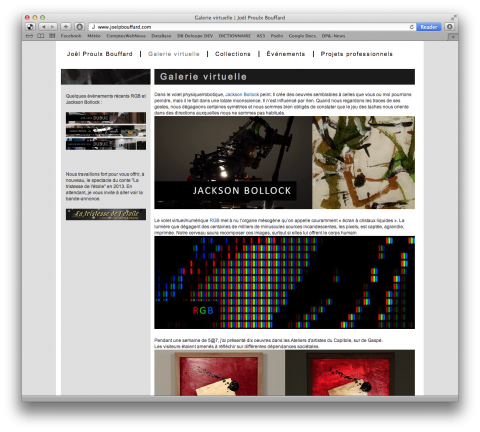Open the AS3 bookmark

tap(261, 36)
